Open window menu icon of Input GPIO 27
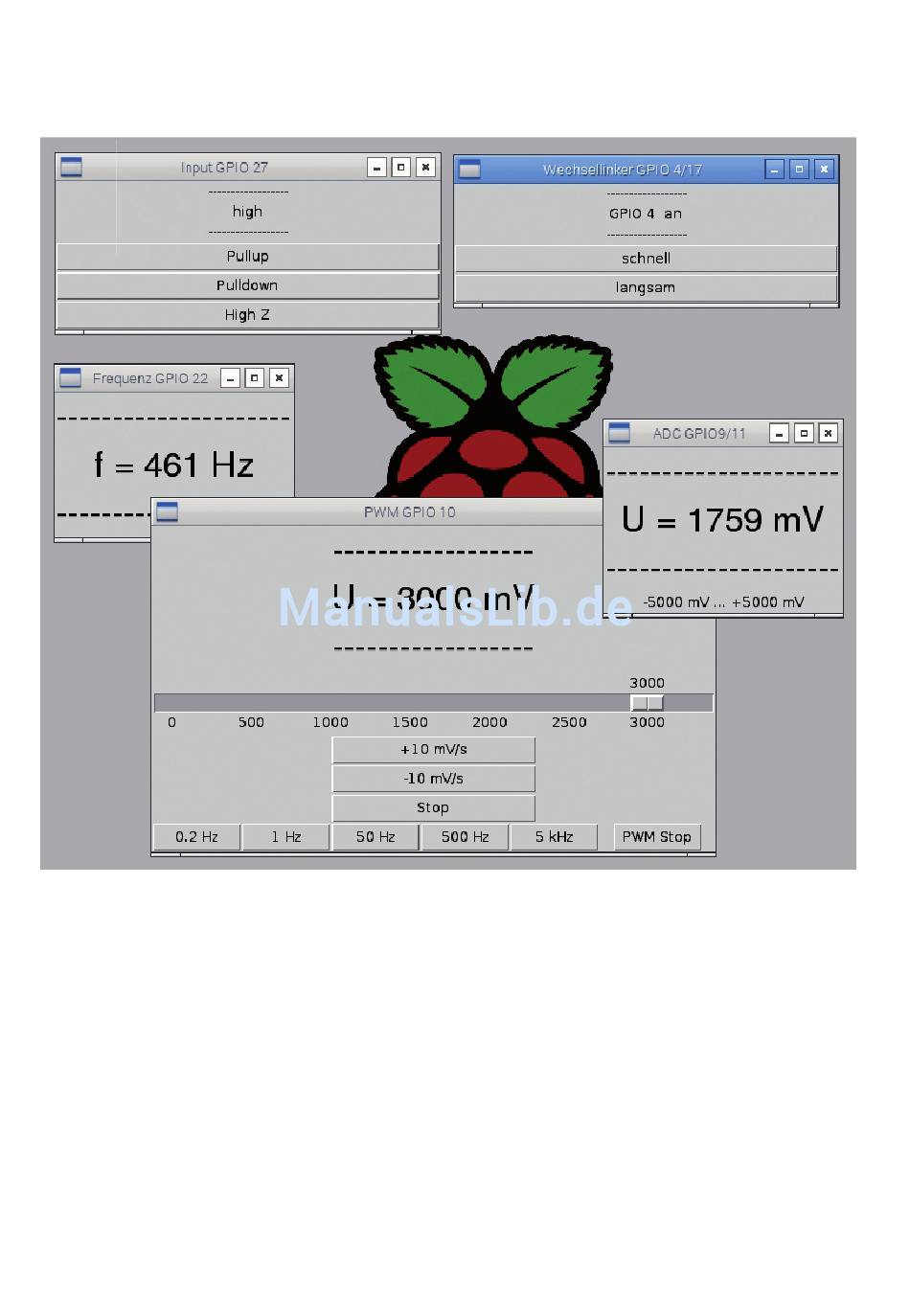910x1316 pixels. tap(72, 168)
